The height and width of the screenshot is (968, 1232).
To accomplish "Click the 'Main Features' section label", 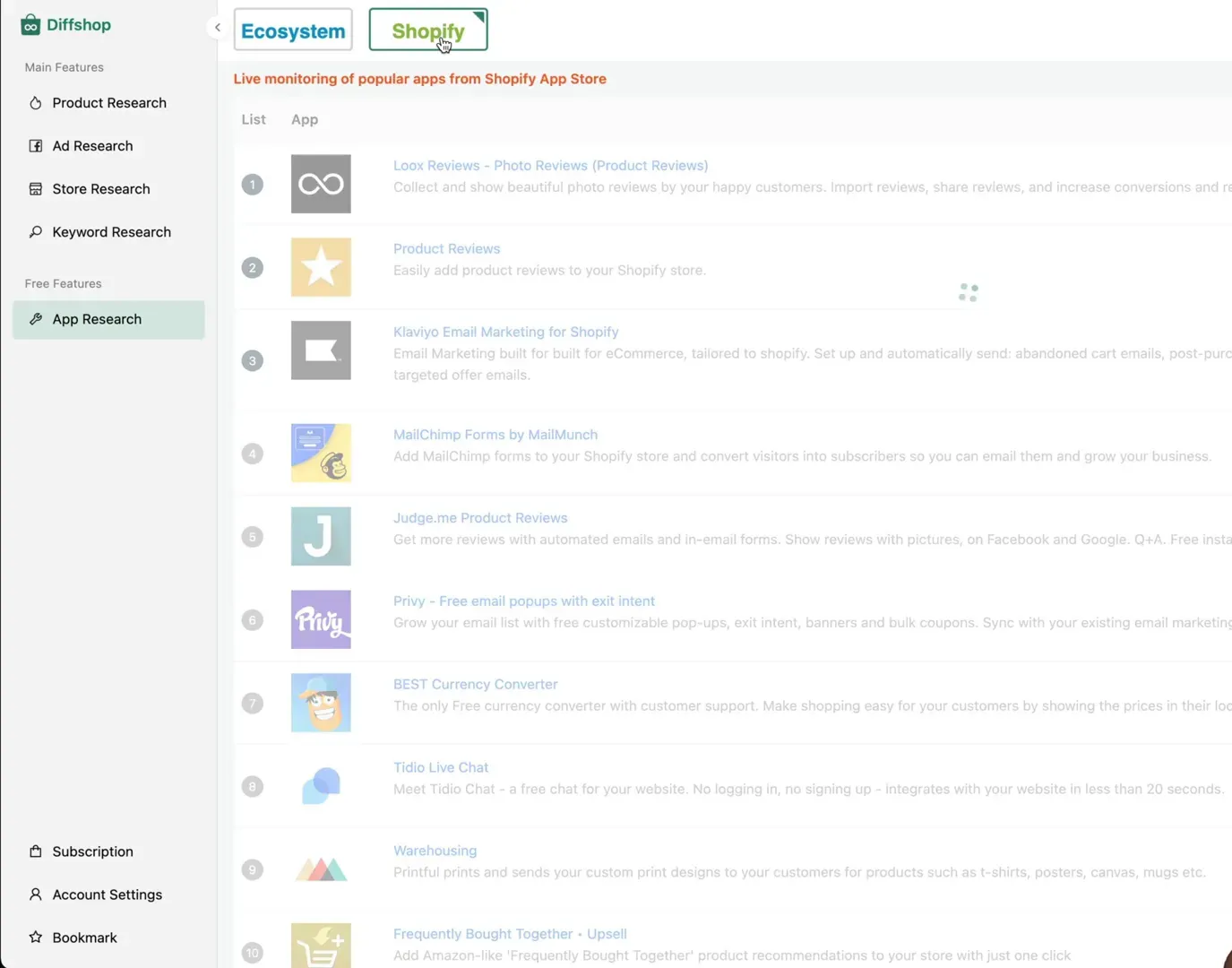I will click(x=65, y=67).
